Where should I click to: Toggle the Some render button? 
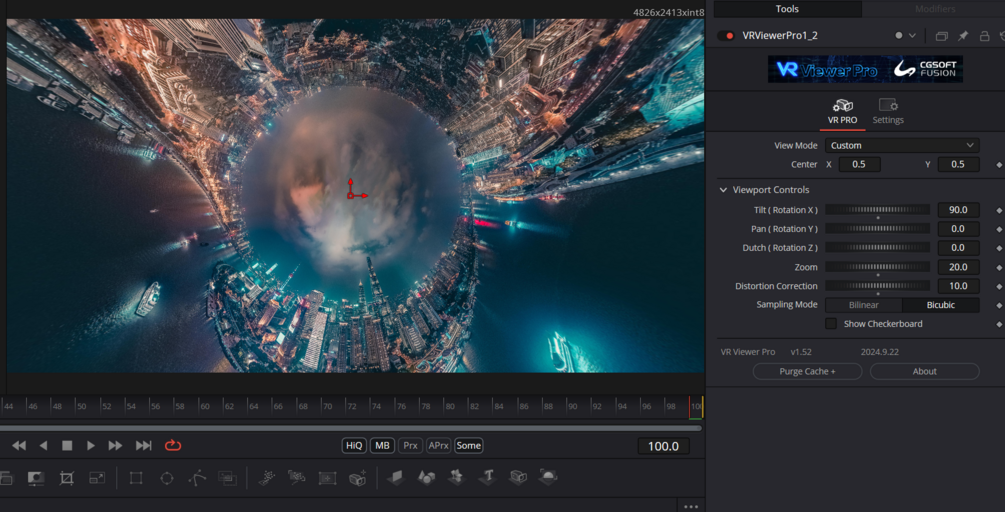pos(469,445)
